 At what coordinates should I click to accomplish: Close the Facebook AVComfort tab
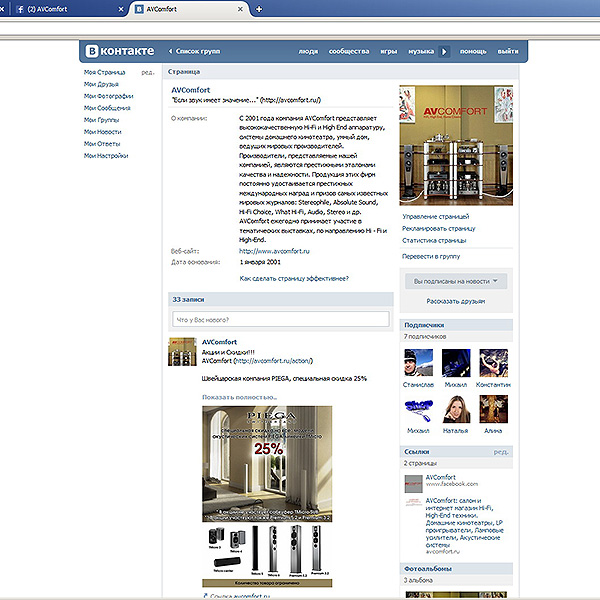121,9
